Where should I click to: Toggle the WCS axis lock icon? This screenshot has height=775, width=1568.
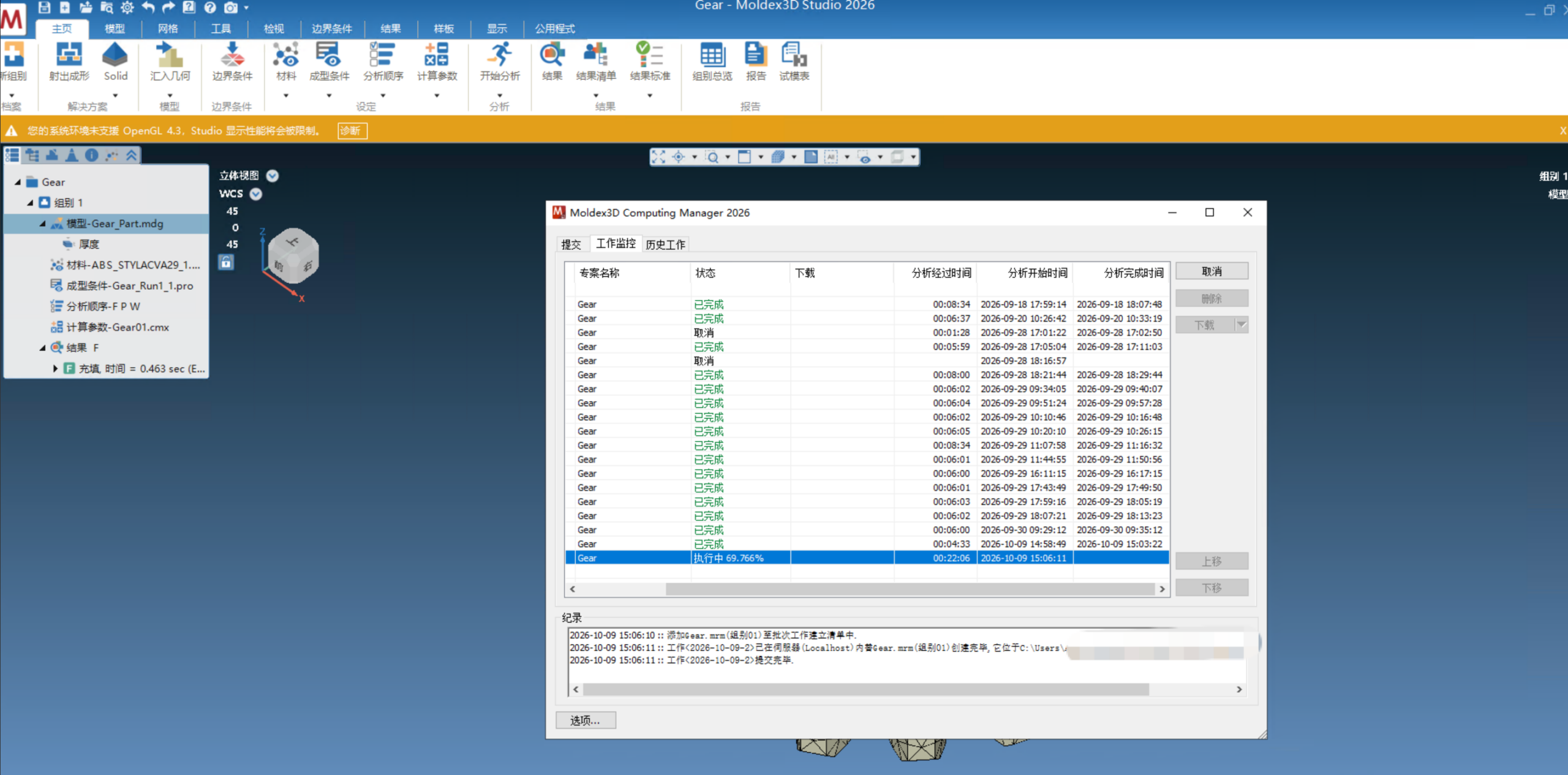(226, 262)
